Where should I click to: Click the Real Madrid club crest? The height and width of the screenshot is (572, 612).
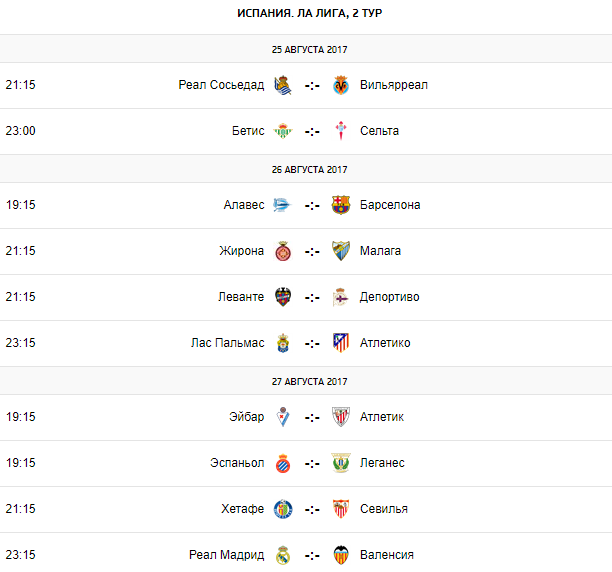tap(283, 555)
